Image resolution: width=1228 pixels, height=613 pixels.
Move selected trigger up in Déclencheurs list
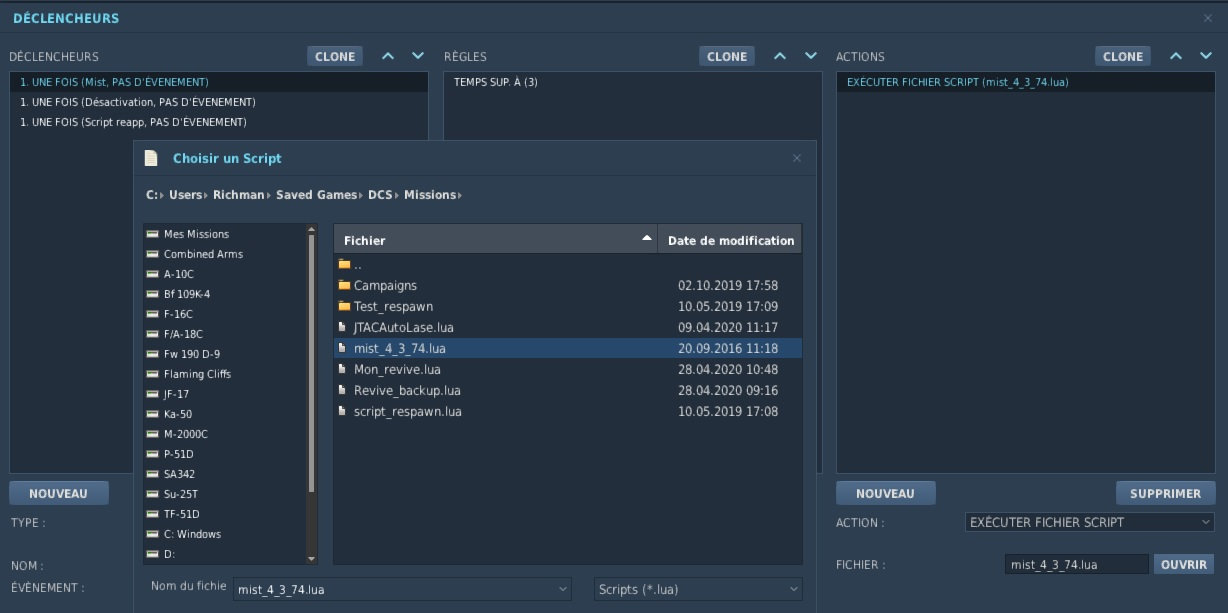(388, 56)
